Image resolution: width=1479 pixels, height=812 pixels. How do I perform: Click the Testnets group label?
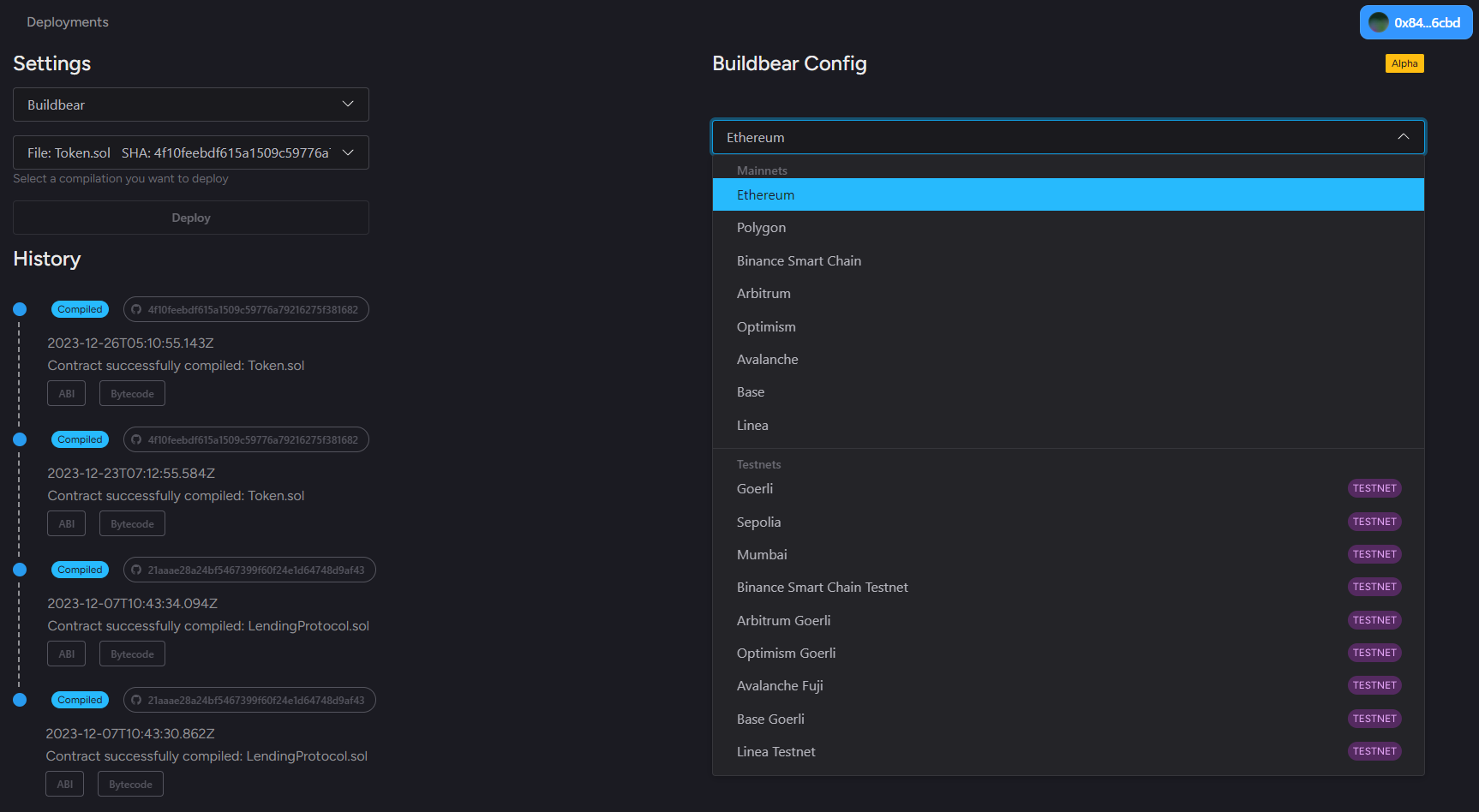(x=759, y=464)
